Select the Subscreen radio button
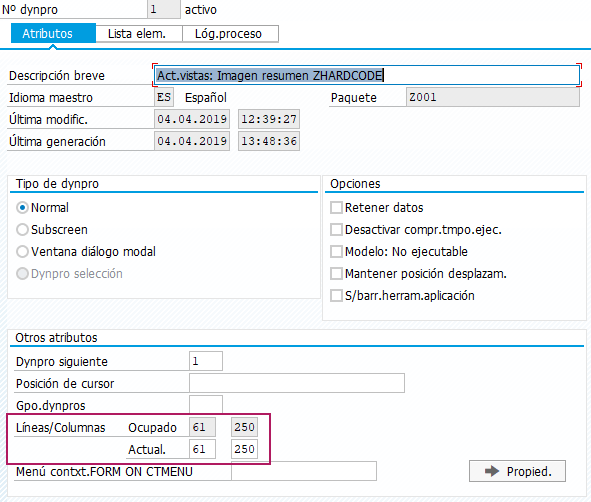Viewport: 591px width, 502px height. [22, 230]
